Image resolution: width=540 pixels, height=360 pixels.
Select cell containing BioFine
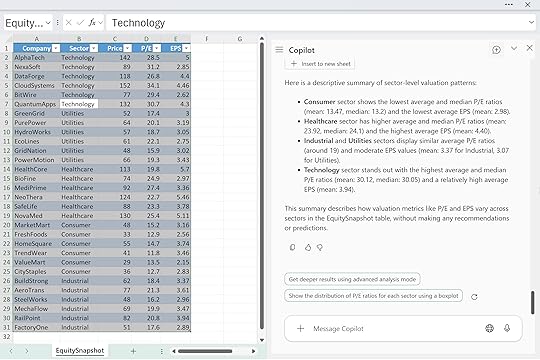[37, 178]
